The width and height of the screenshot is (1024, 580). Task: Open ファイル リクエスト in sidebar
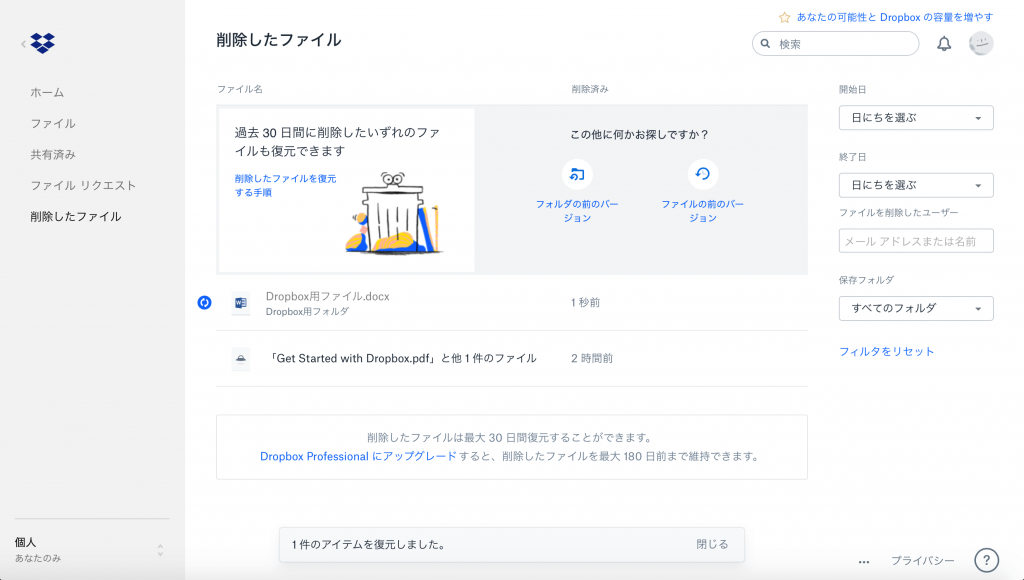pos(83,185)
